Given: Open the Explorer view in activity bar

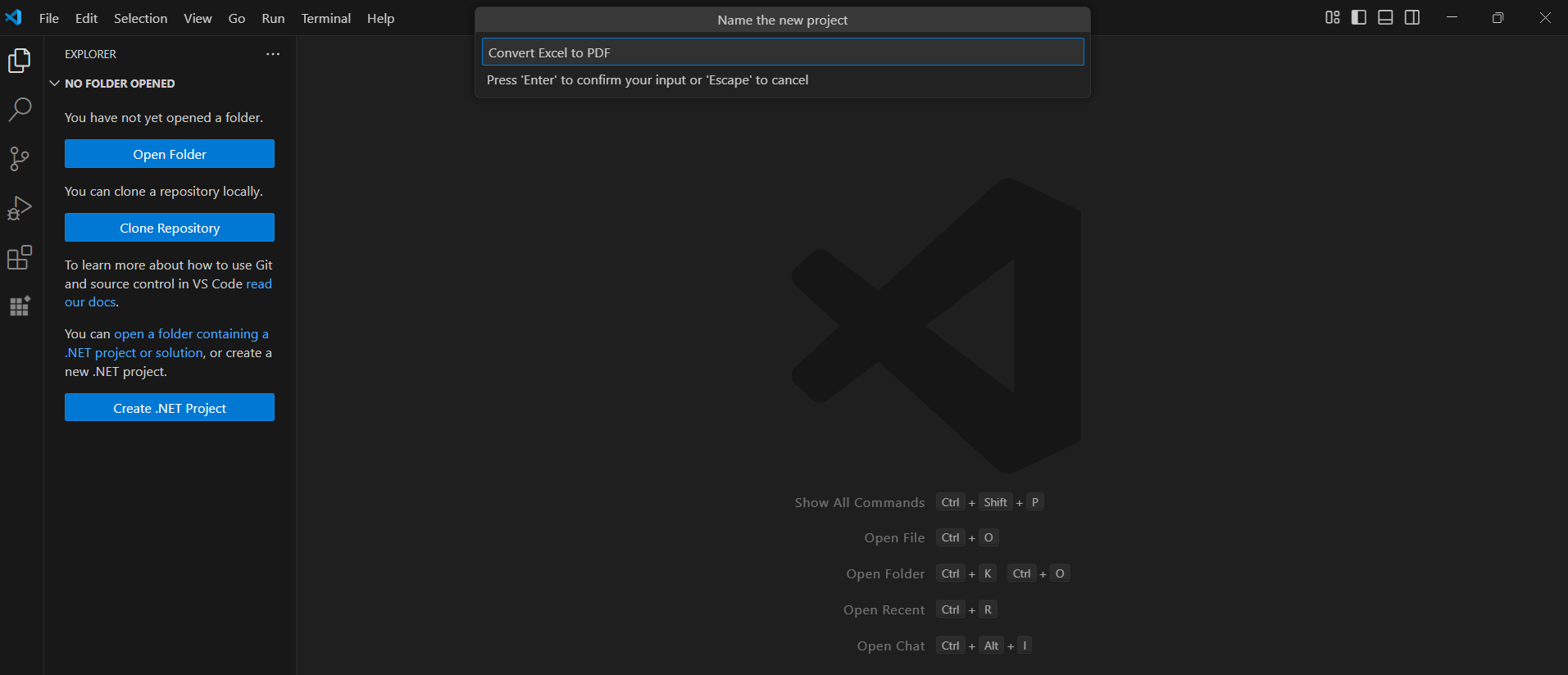Looking at the screenshot, I should (20, 61).
